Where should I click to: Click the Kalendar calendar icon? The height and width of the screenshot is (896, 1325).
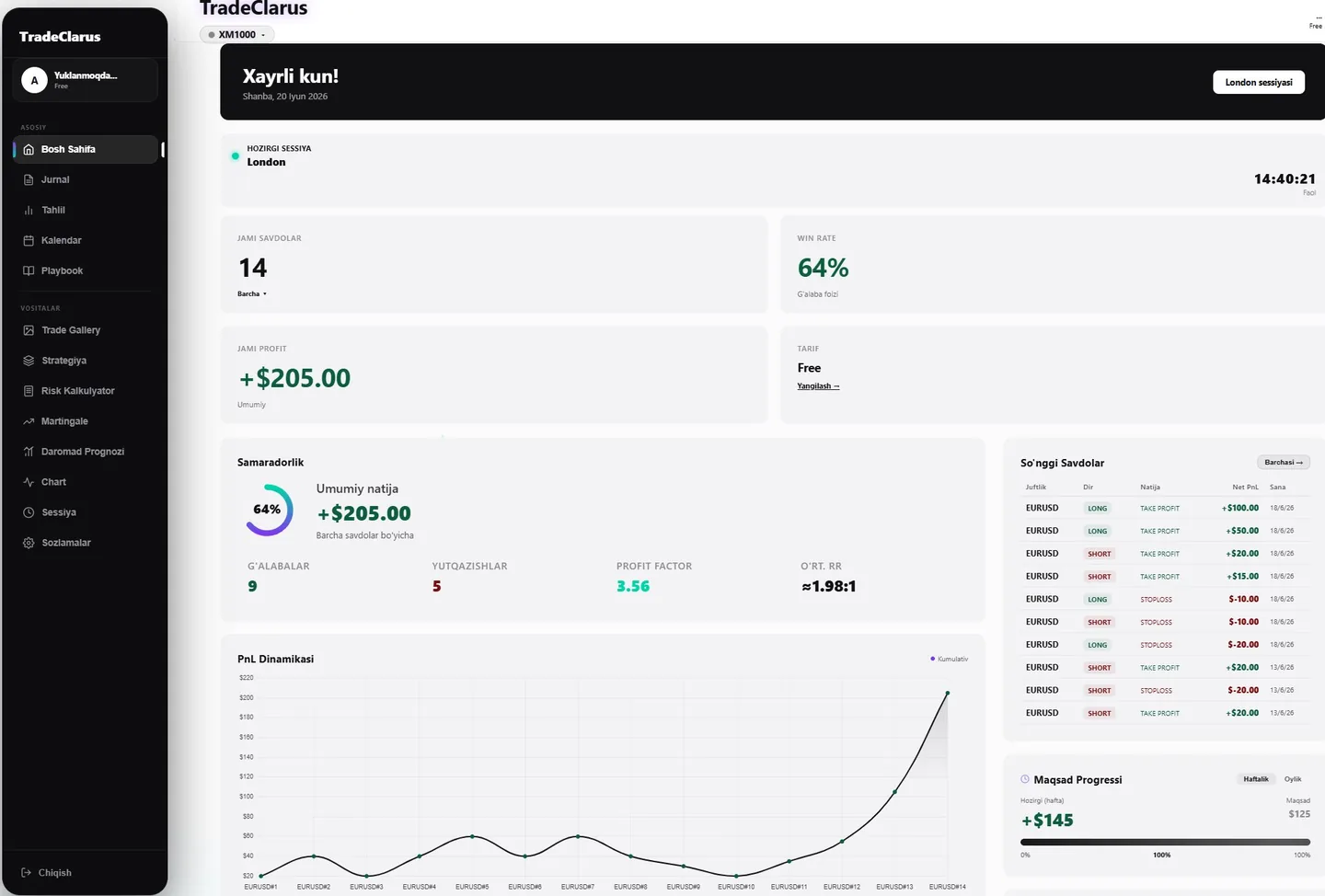tap(29, 240)
